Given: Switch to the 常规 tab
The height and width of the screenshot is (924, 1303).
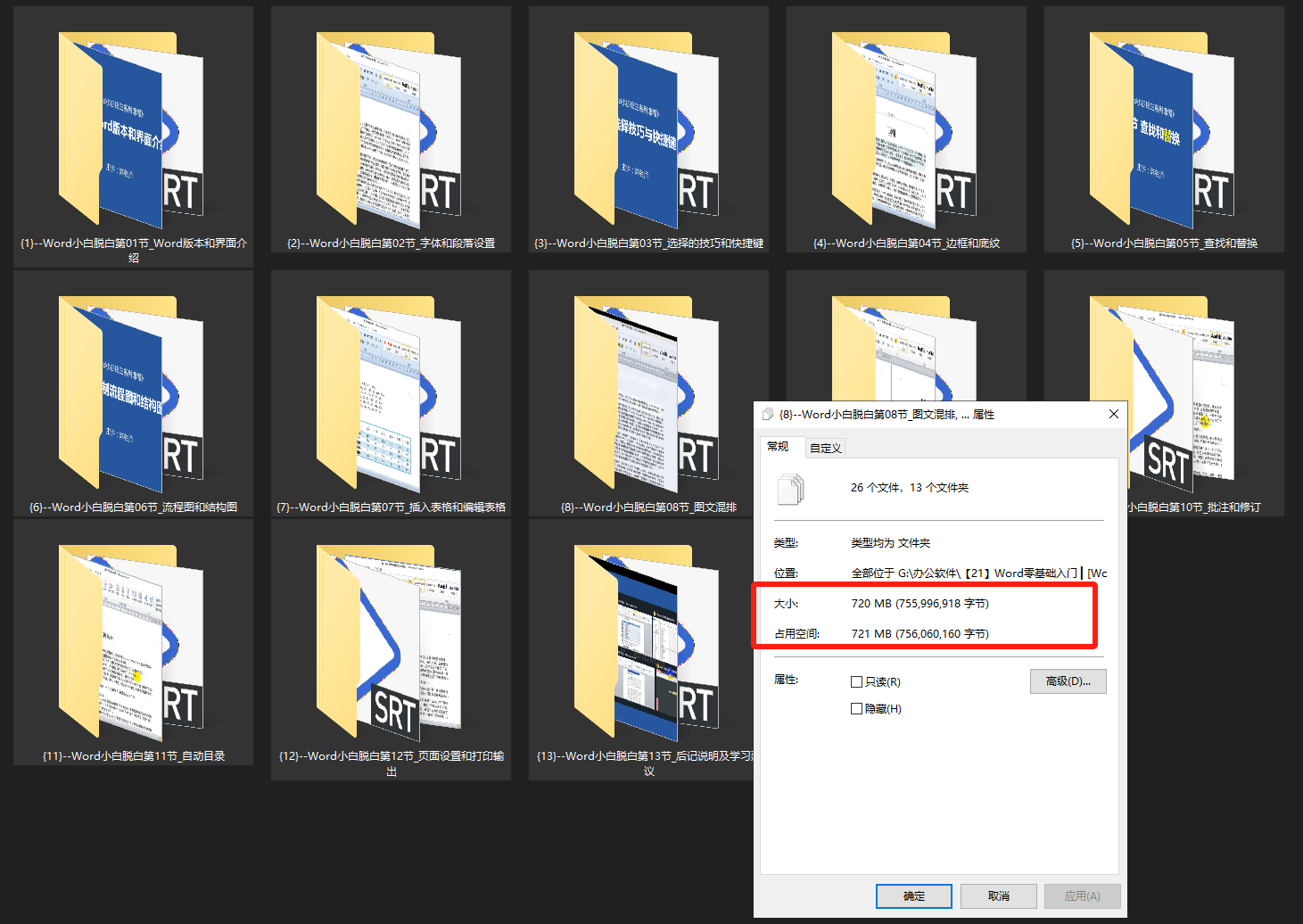Looking at the screenshot, I should (x=779, y=446).
